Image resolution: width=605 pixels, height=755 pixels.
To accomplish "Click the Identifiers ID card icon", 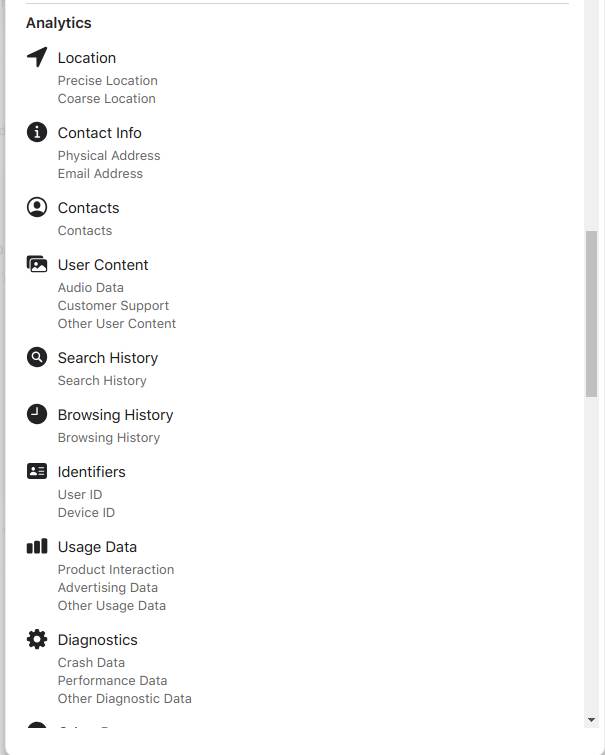I will click(37, 471).
